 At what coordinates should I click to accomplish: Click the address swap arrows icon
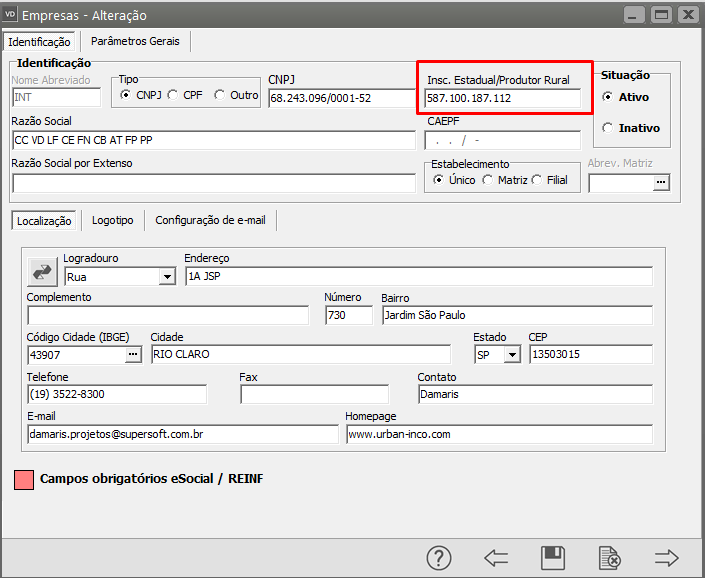(x=43, y=271)
